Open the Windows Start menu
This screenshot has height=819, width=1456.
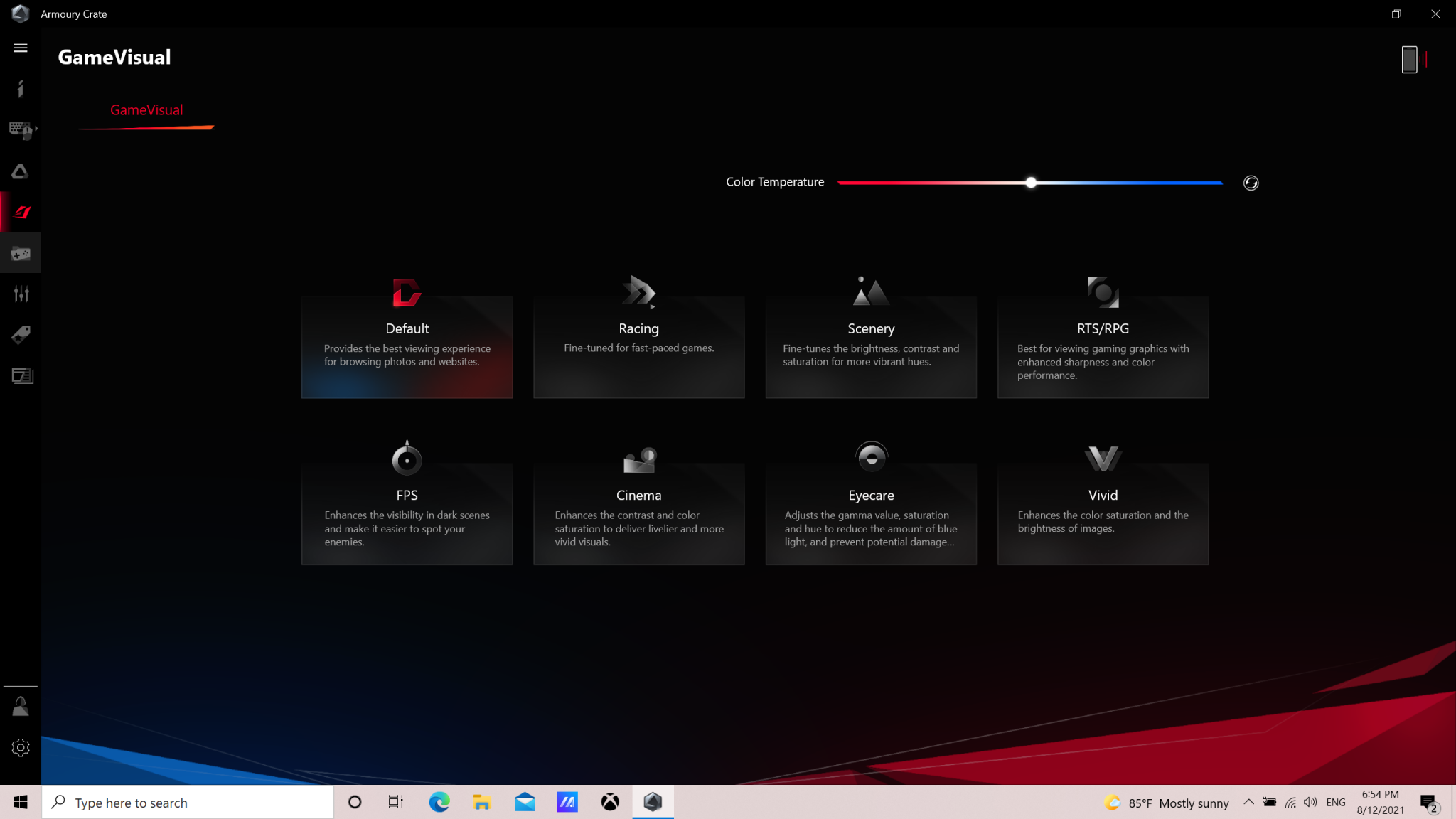tap(21, 802)
